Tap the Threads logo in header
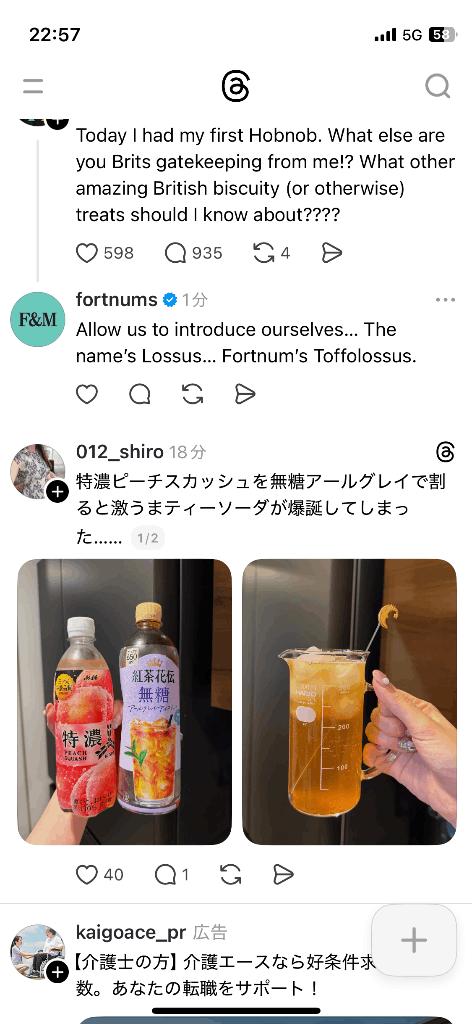472x1024 pixels. coord(235,86)
